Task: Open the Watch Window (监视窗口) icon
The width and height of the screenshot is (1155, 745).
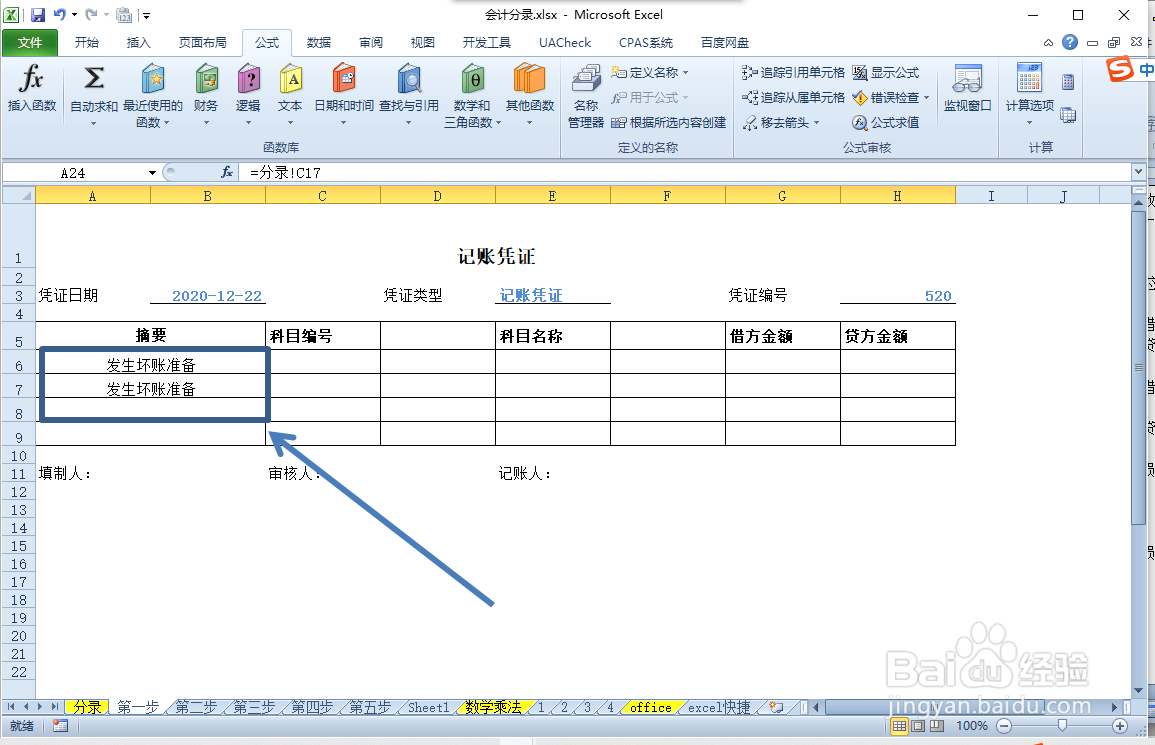Action: point(966,92)
